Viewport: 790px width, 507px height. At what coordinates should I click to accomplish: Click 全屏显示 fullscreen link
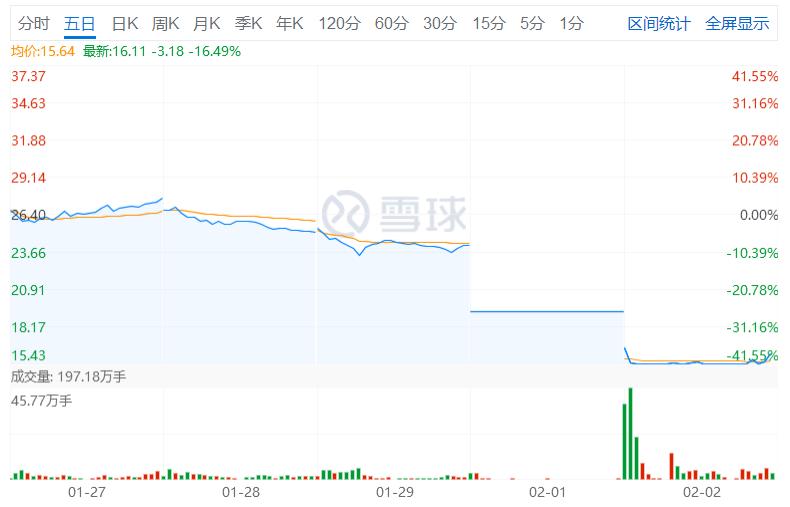[x=737, y=23]
